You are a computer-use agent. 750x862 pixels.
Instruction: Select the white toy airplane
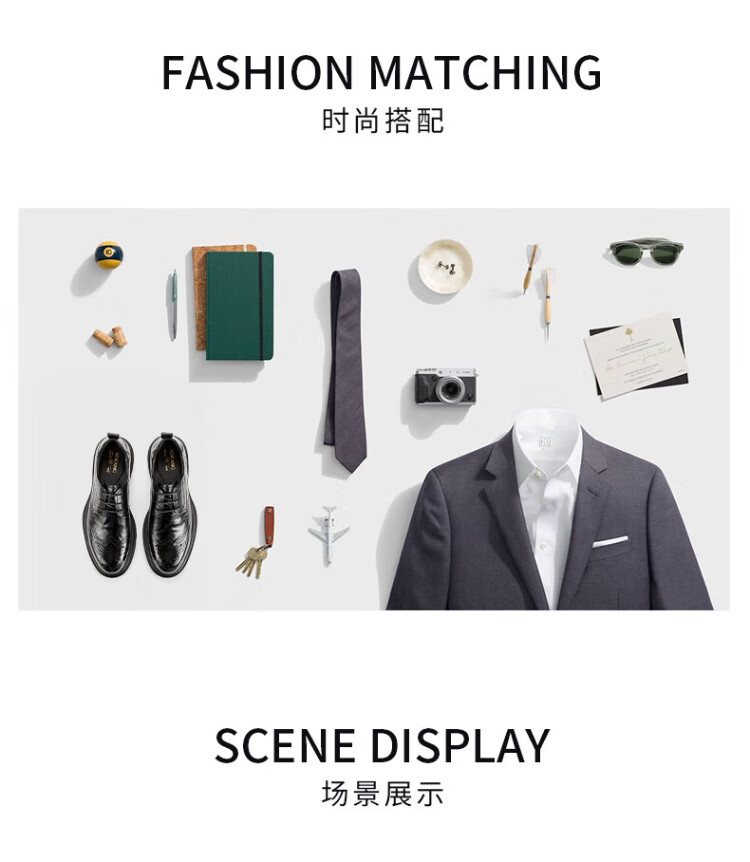329,534
